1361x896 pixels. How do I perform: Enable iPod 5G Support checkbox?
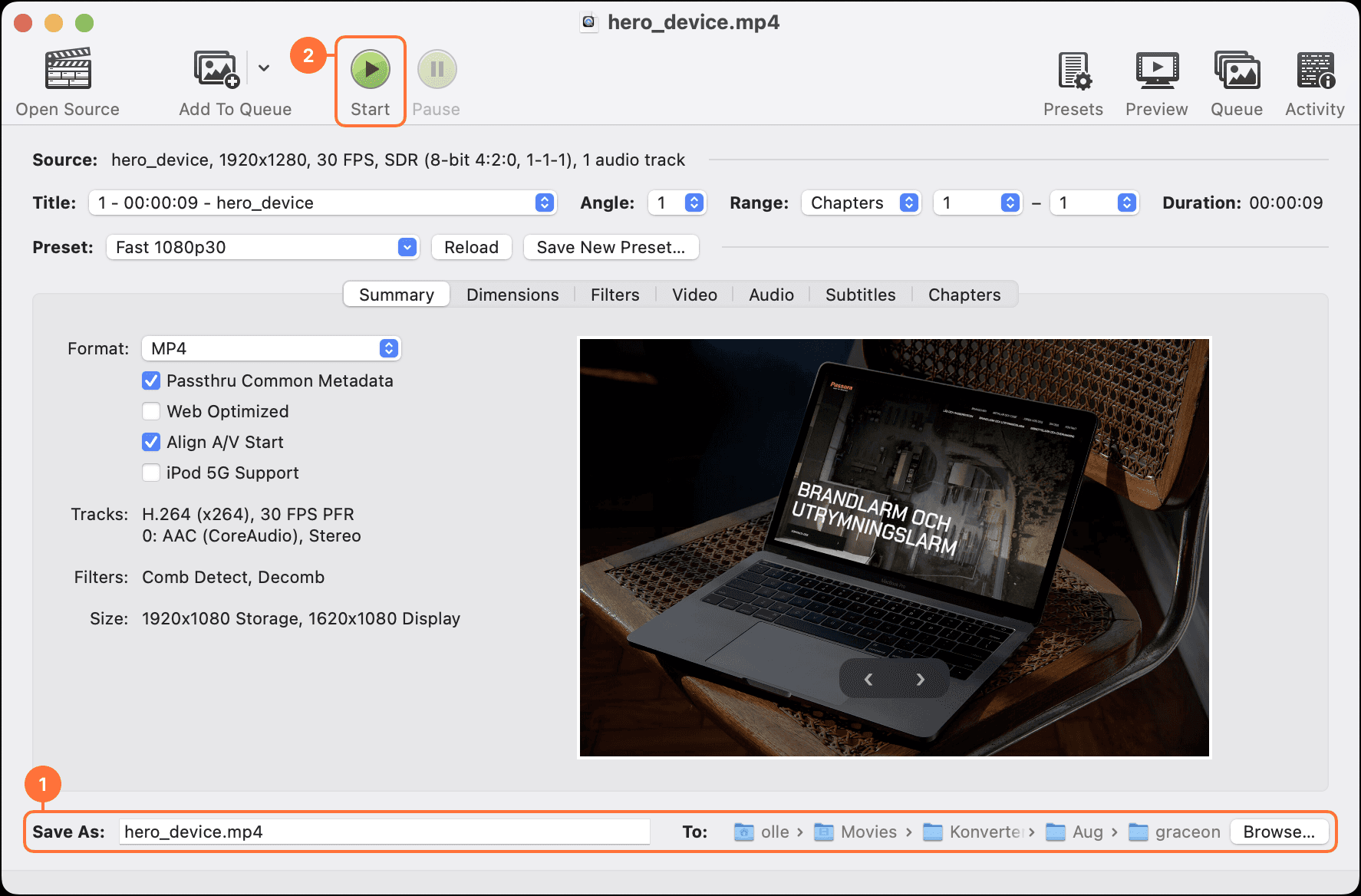pyautogui.click(x=152, y=473)
